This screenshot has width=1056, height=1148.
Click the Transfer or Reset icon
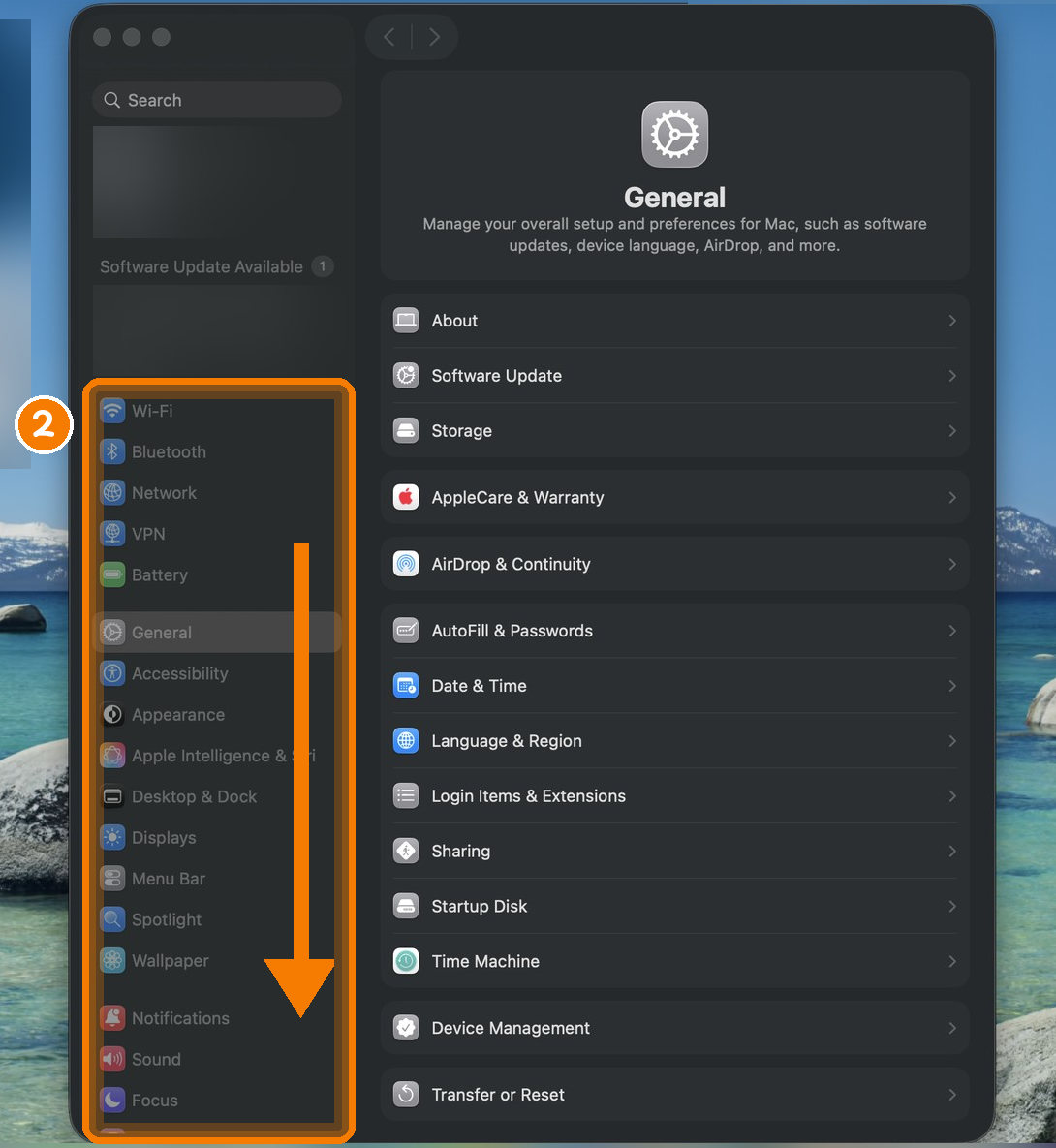406,1094
